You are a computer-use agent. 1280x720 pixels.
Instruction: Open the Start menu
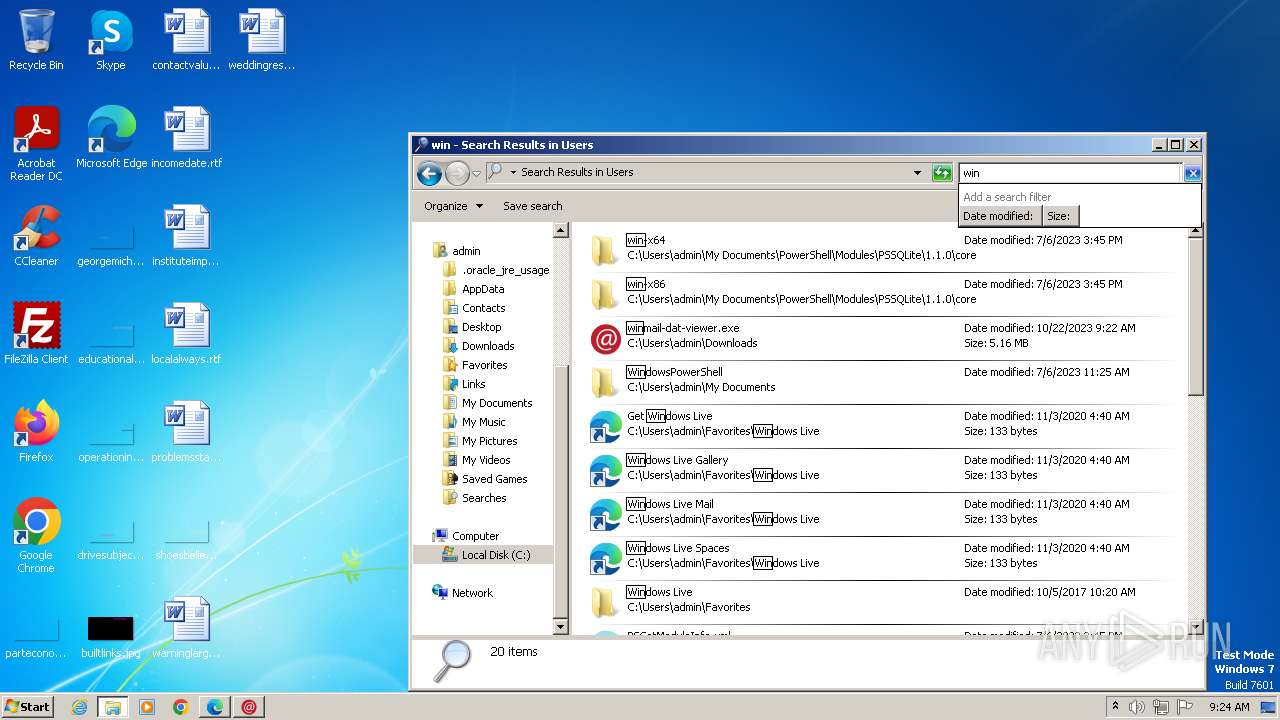tap(28, 706)
